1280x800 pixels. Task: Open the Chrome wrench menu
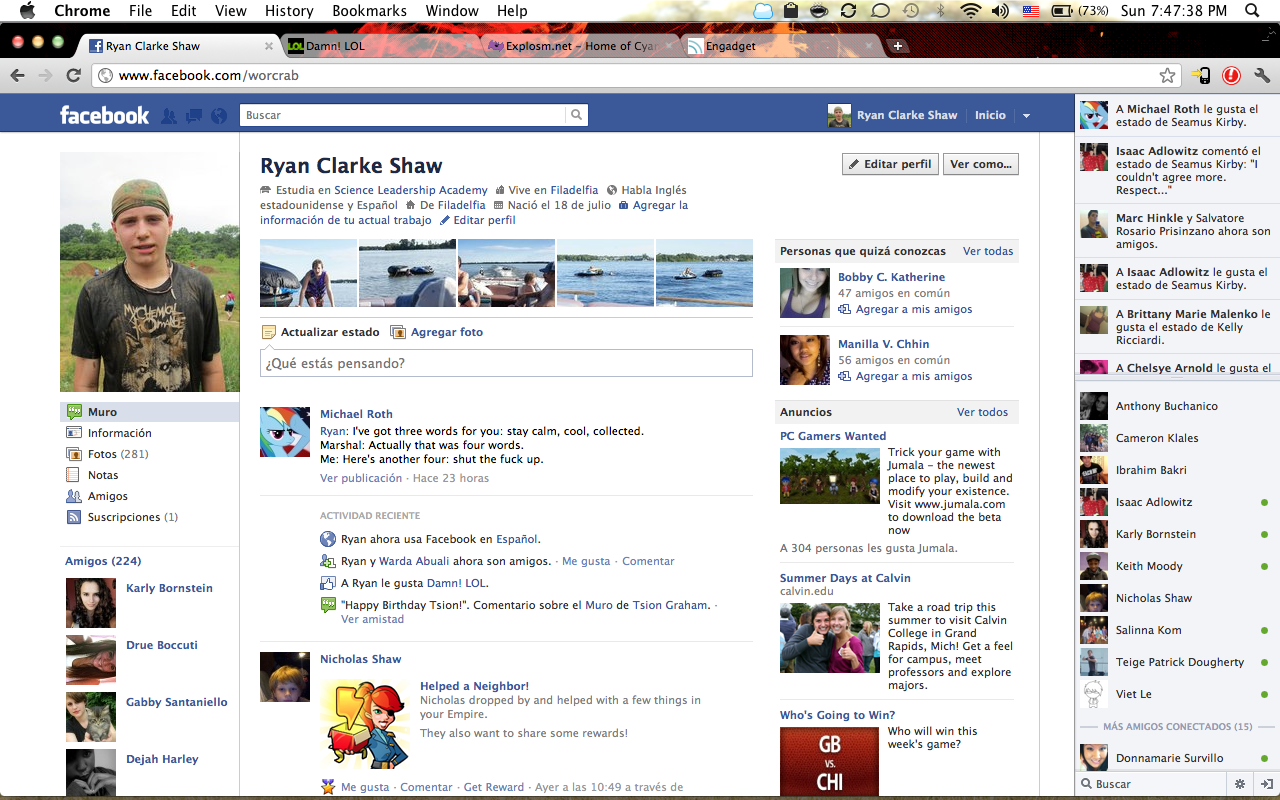click(1261, 75)
